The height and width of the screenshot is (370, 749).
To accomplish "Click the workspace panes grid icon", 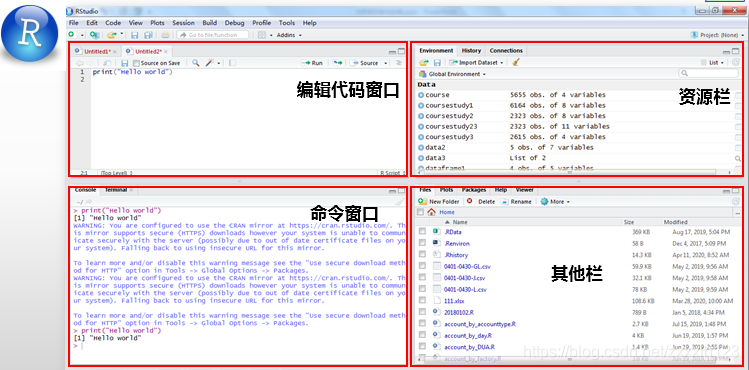I will 261,35.
